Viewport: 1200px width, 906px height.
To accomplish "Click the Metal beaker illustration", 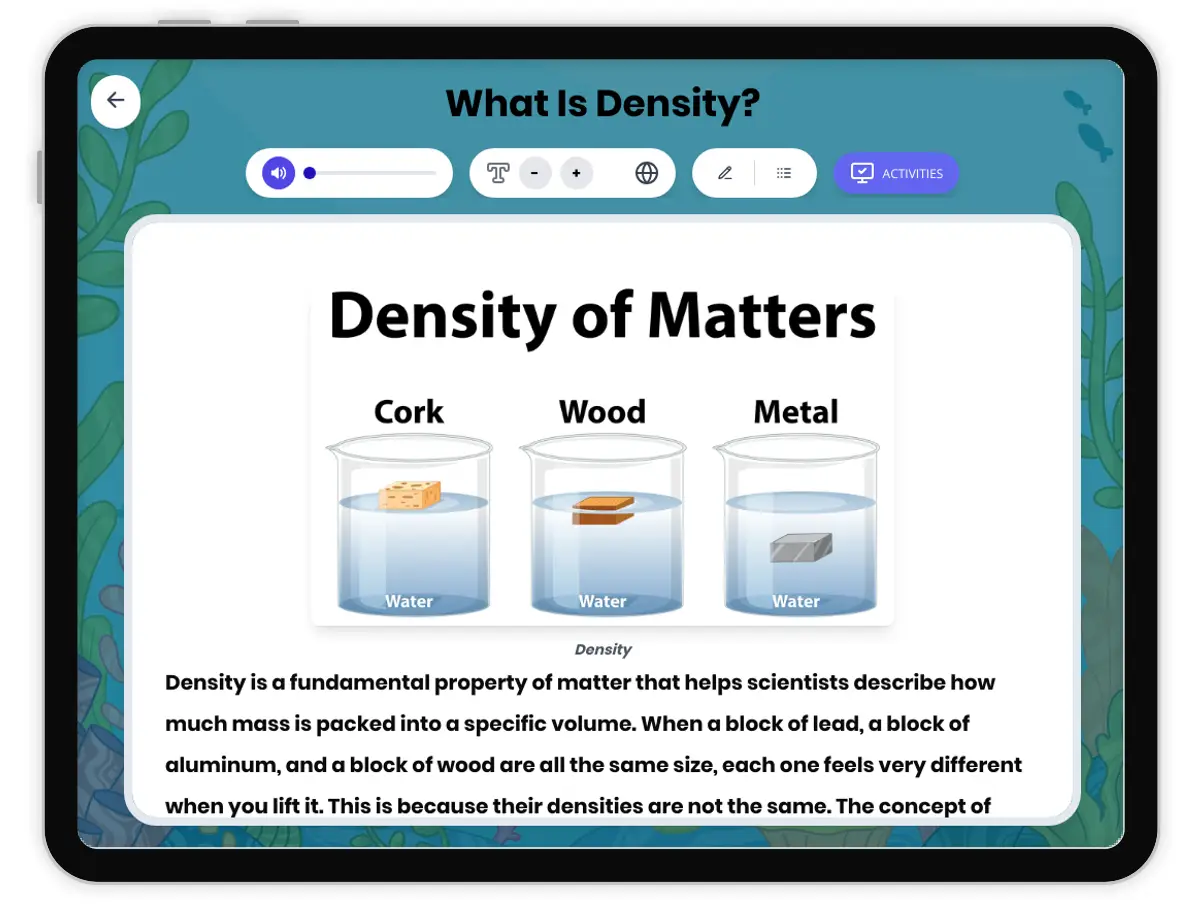I will (x=796, y=525).
